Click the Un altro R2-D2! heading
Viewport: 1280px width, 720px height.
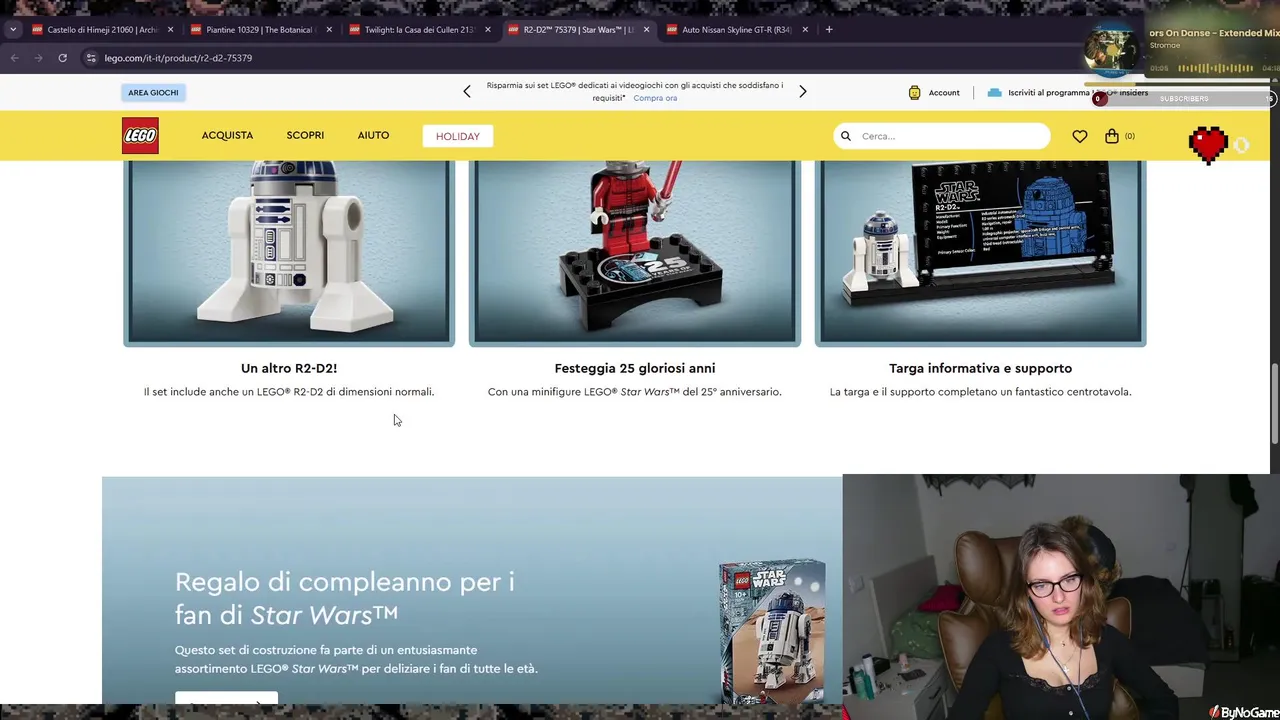click(x=289, y=368)
